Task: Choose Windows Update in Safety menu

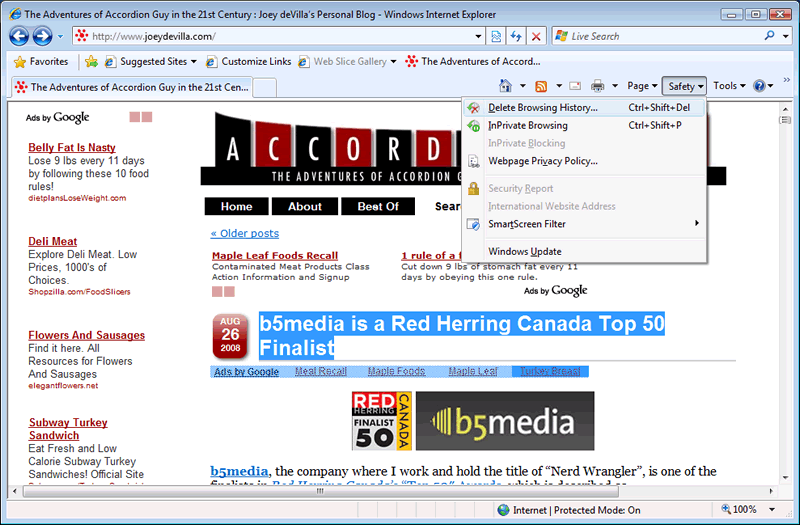Action: [585, 252]
